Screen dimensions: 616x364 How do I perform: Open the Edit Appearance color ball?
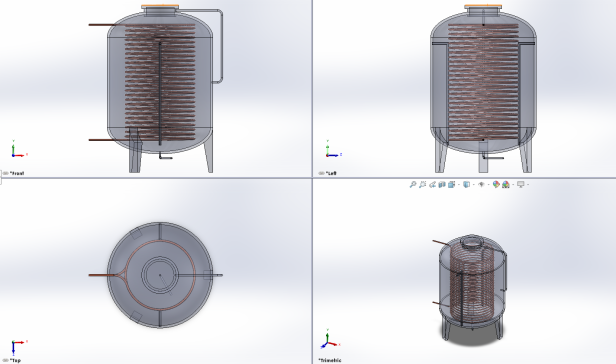[496, 184]
